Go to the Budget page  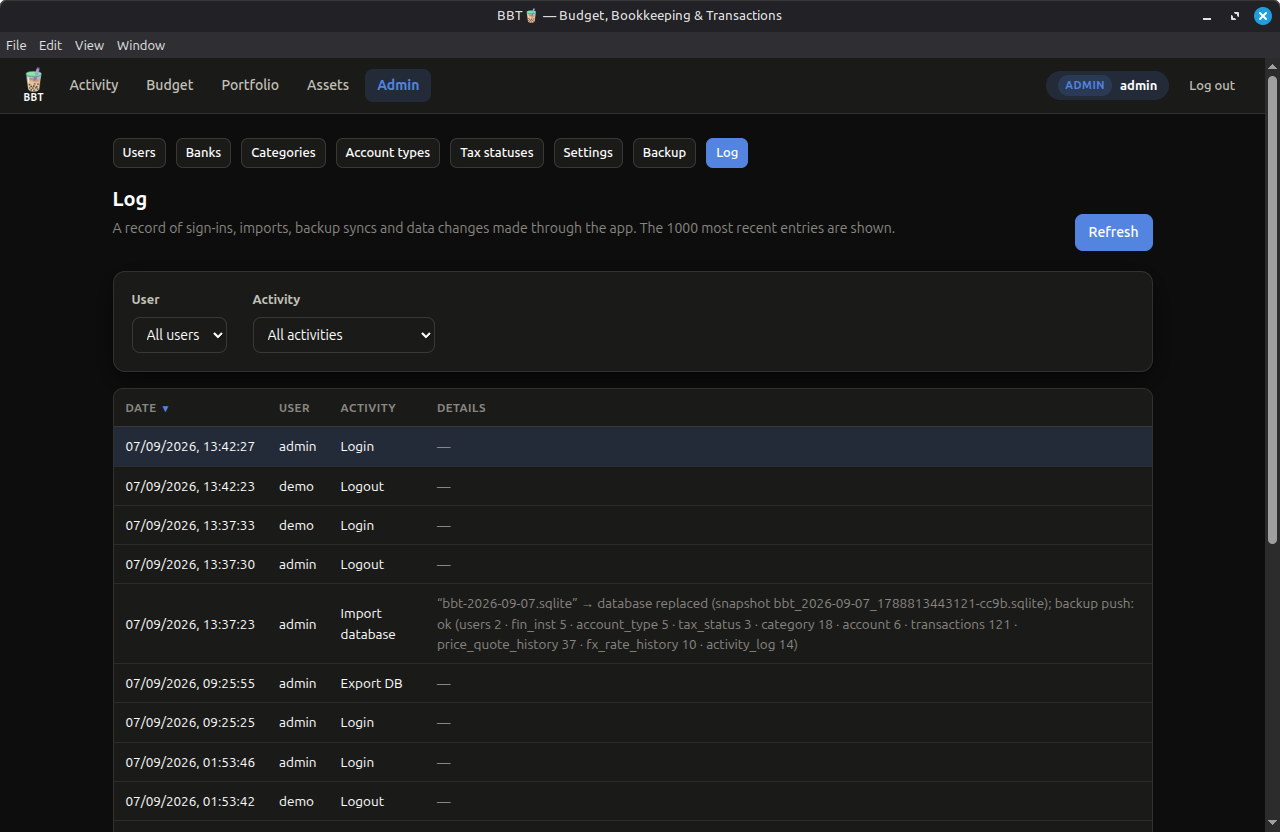170,85
